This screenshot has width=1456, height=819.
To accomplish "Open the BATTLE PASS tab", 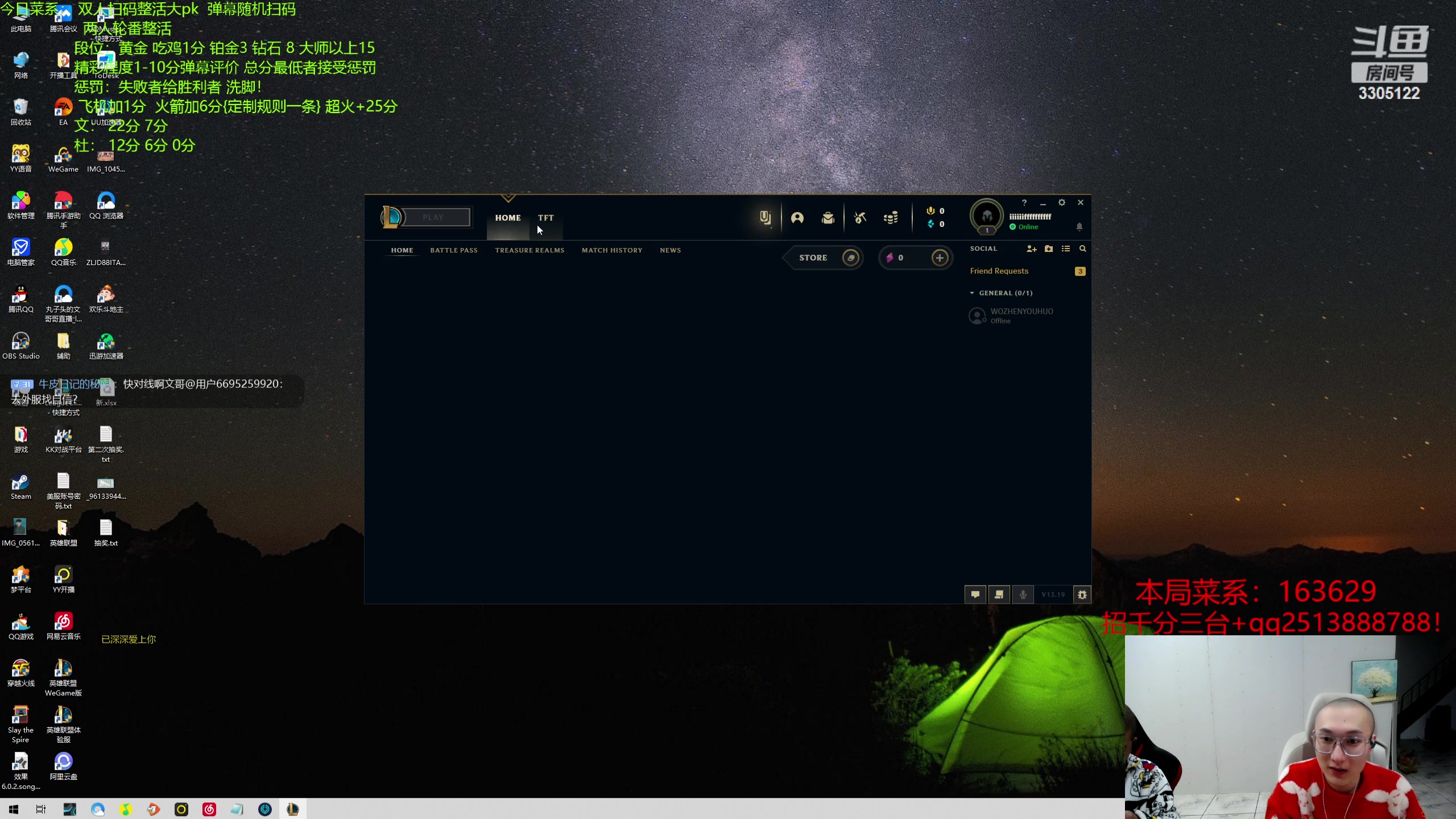I will point(454,250).
